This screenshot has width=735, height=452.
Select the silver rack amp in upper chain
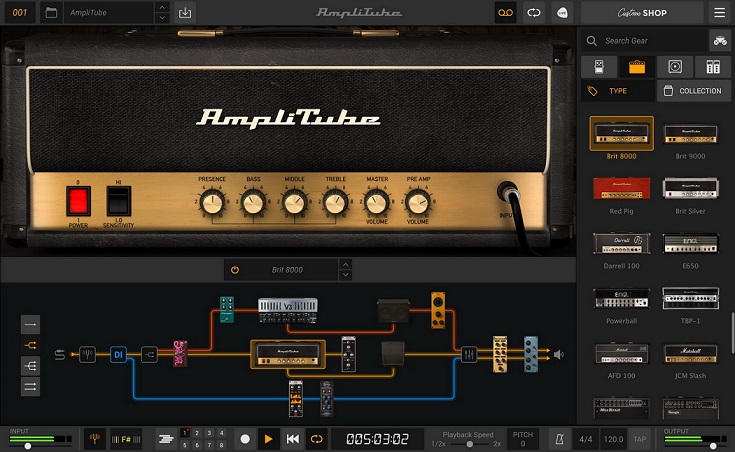click(288, 310)
